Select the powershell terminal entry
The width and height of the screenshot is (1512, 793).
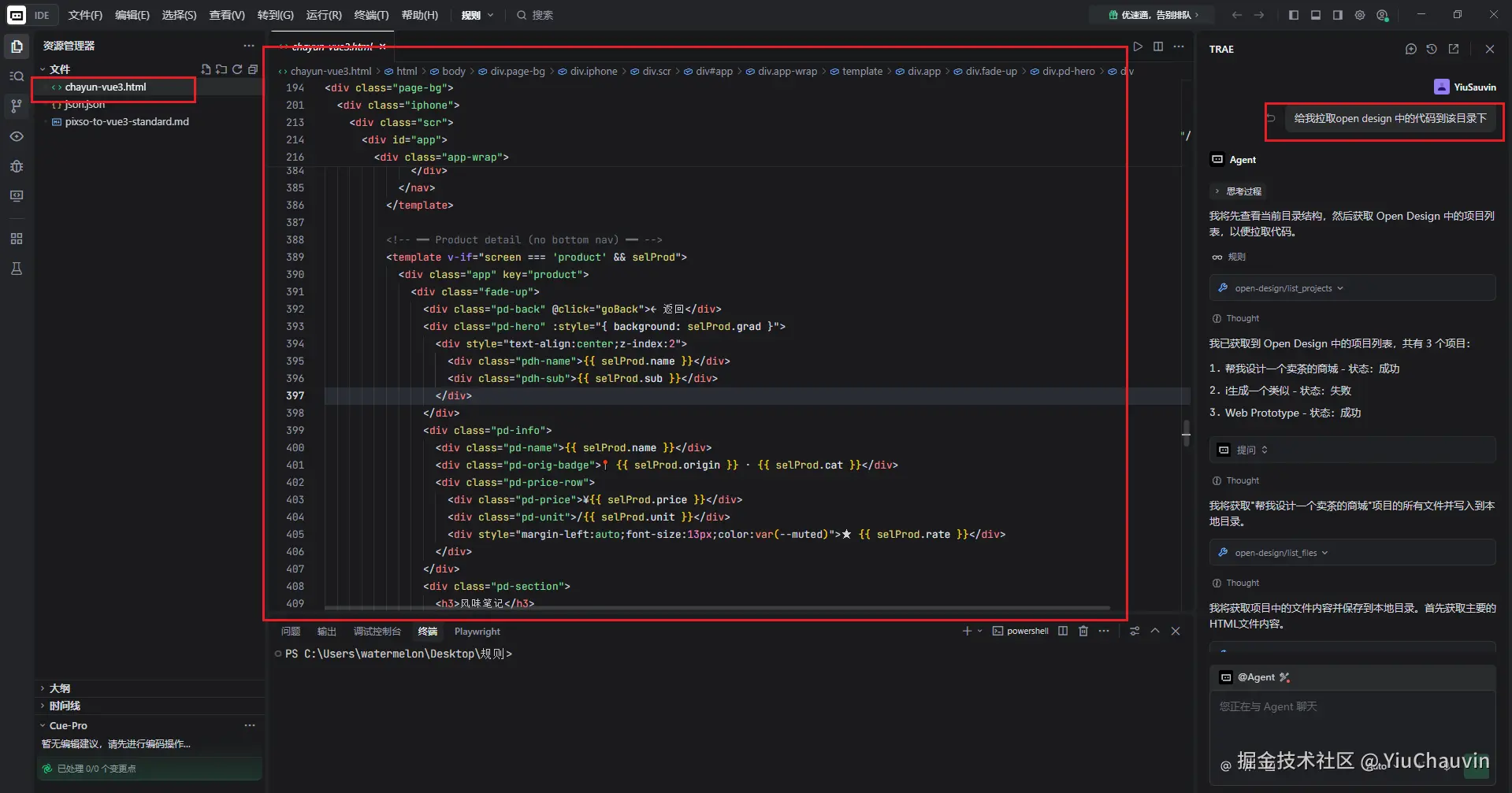(1020, 631)
